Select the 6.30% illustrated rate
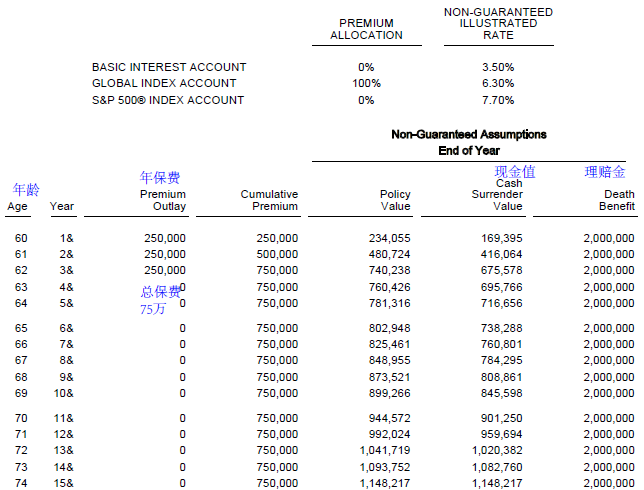 498,83
